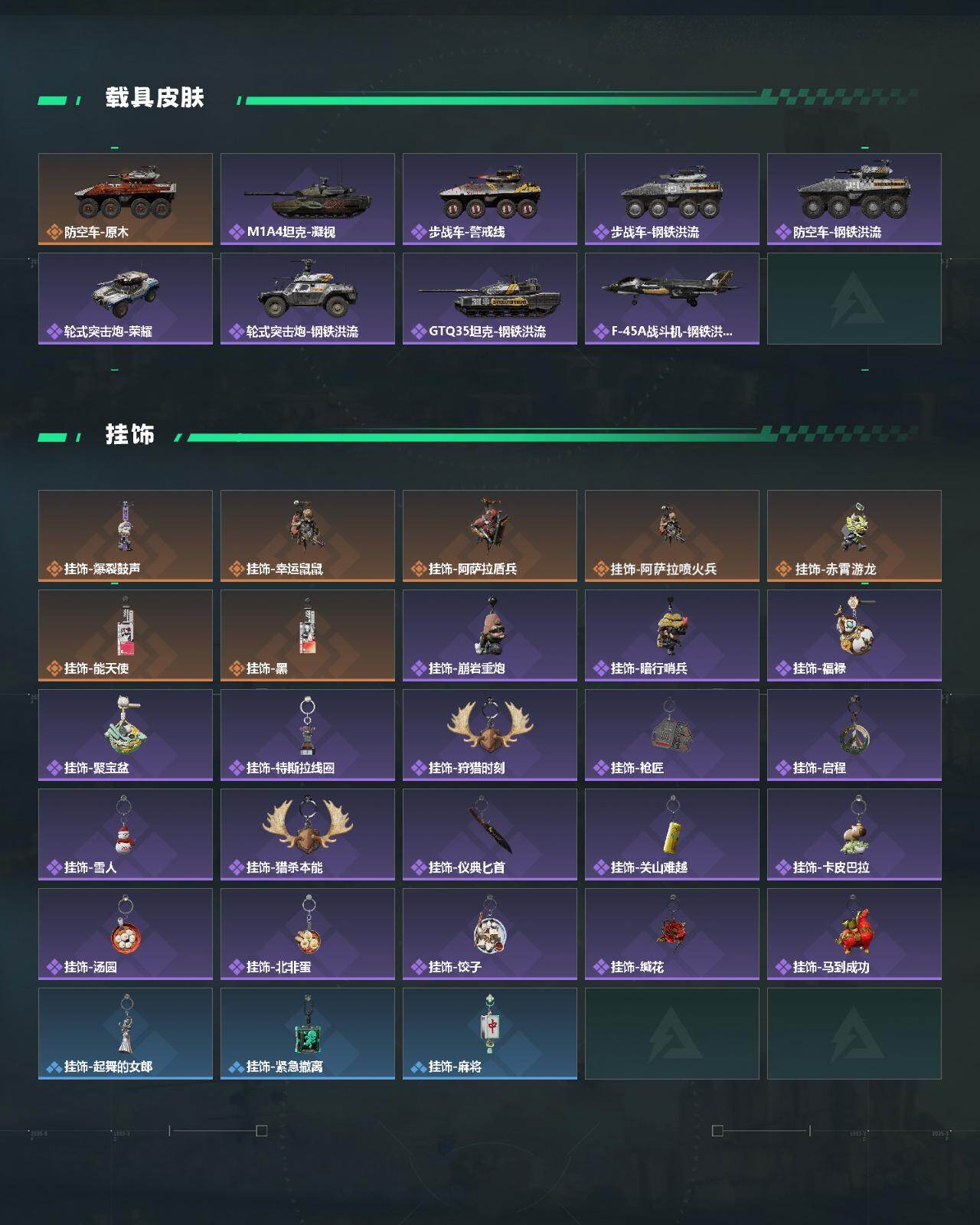The image size is (980, 1225).
Task: Open the 挂饰-能天使 charm item
Action: [x=126, y=635]
